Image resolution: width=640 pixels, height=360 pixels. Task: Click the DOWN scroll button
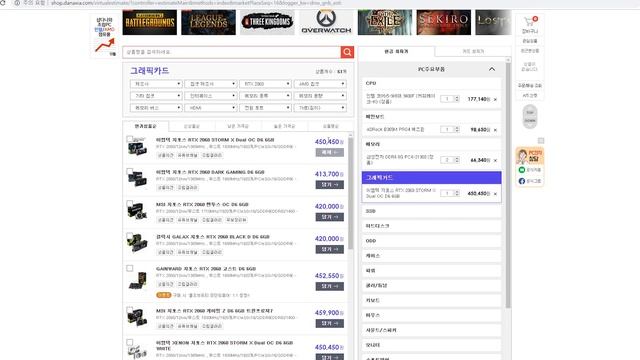pos(530,121)
